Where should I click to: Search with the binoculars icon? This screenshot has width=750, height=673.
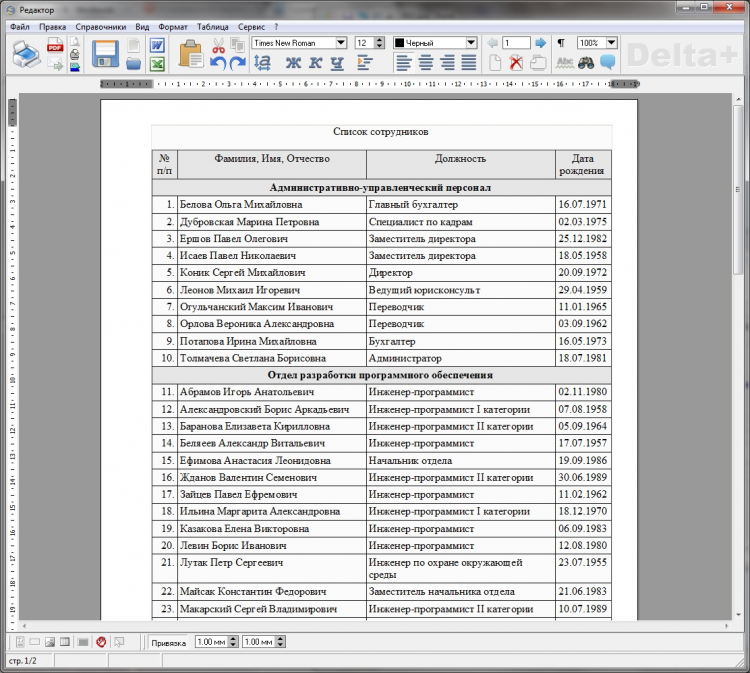(586, 63)
